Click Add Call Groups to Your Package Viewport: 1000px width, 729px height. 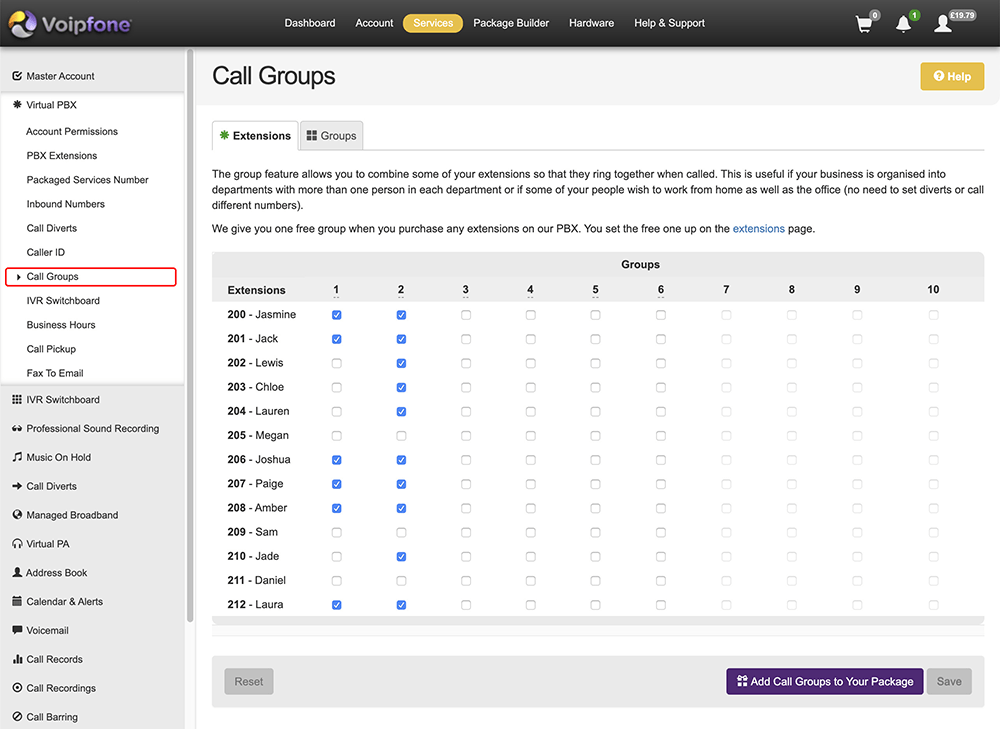pyautogui.click(x=824, y=681)
